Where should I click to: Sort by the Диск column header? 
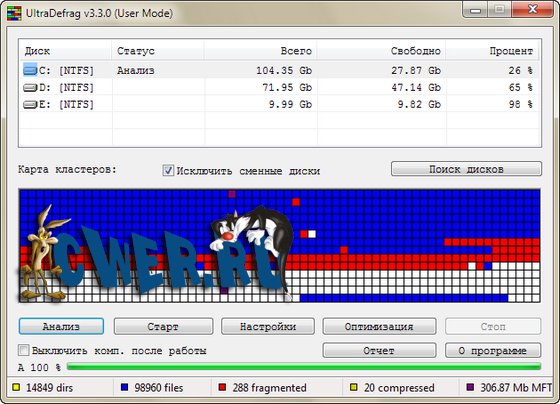coord(65,51)
